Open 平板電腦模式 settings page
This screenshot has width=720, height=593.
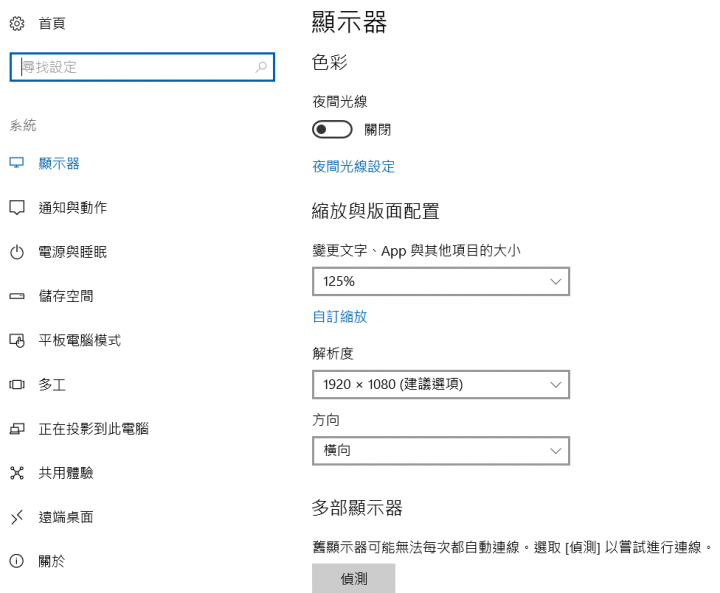[79, 340]
